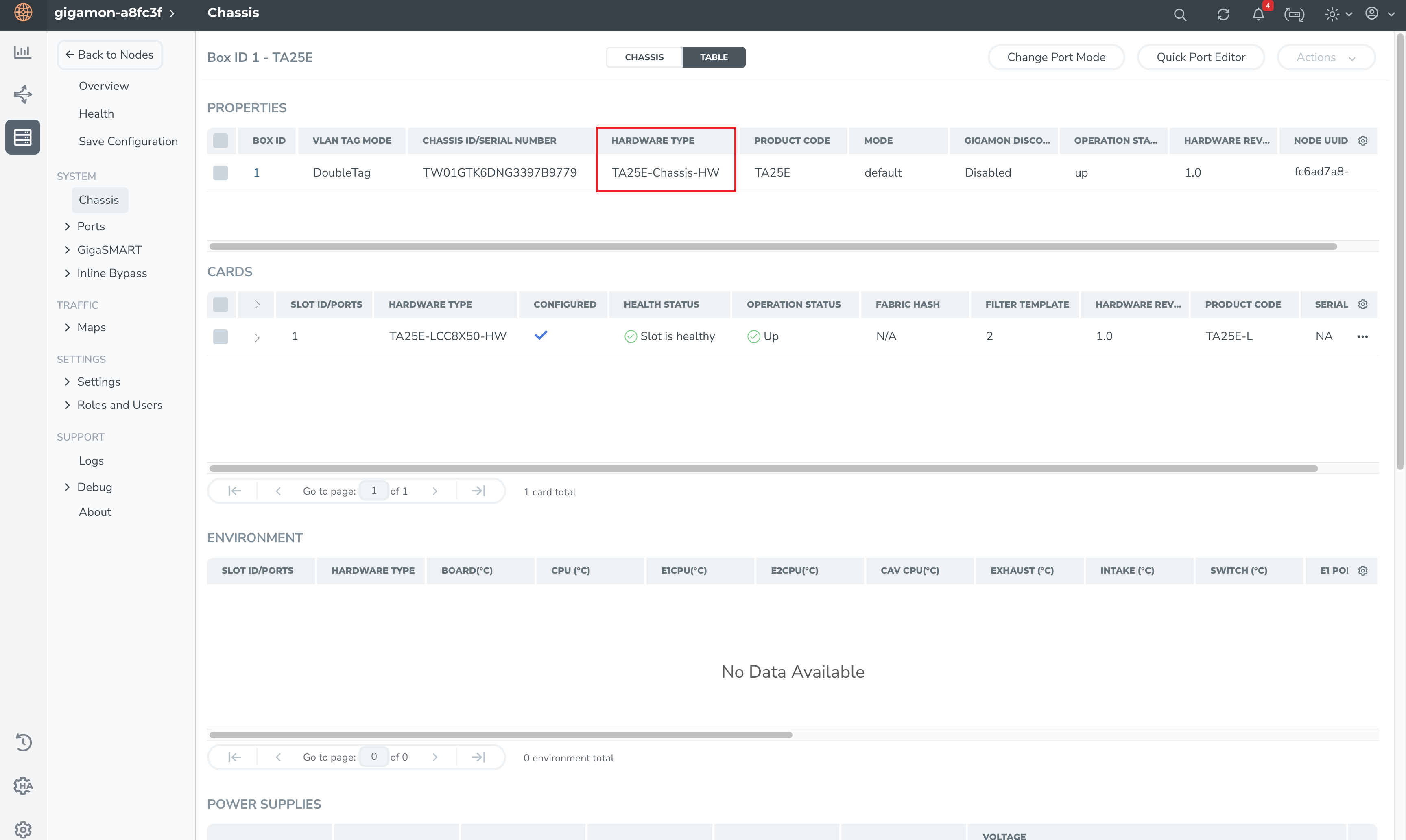Switch to the CHASSIS view tab
Viewport: 1406px width, 840px height.
pyautogui.click(x=644, y=57)
